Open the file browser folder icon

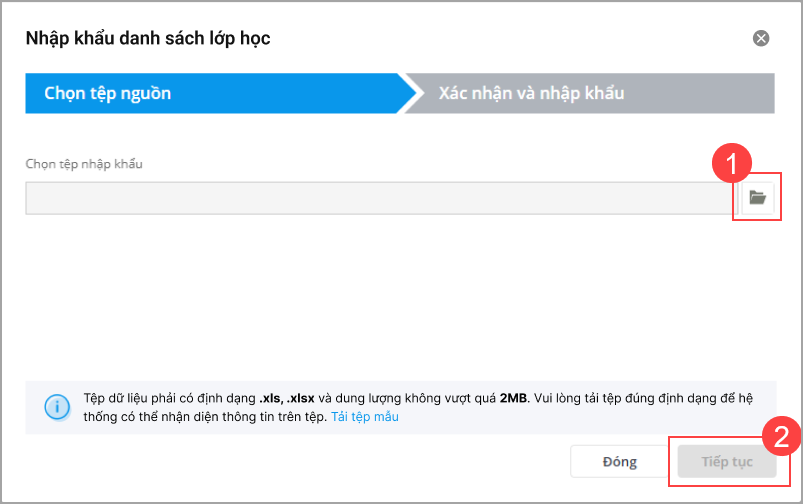click(x=757, y=198)
